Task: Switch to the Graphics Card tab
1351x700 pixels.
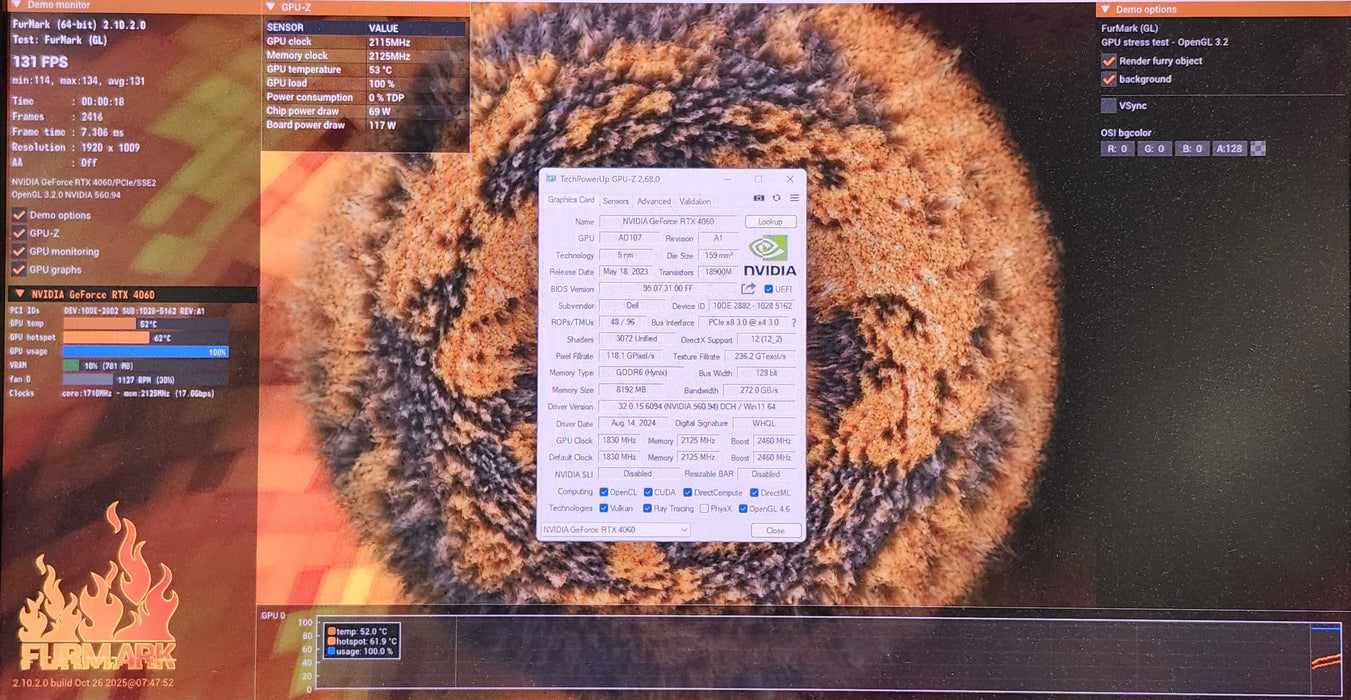Action: tap(570, 200)
